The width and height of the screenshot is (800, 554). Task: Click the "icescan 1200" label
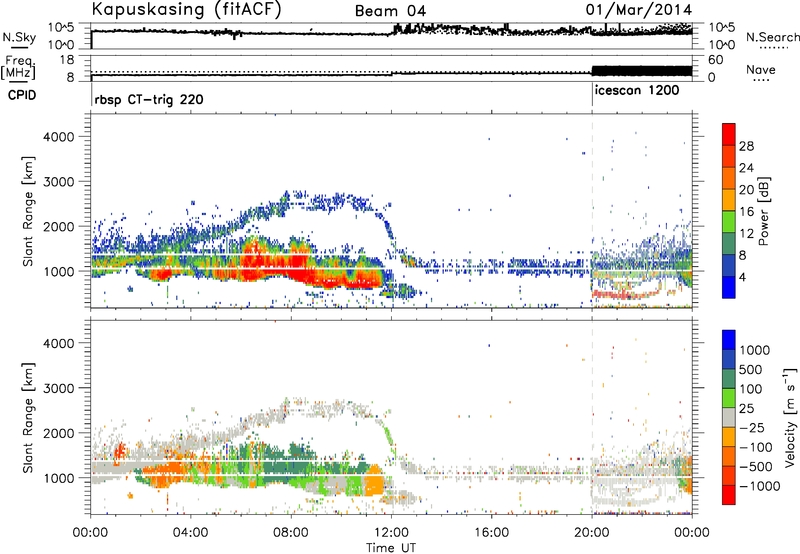(x=637, y=91)
